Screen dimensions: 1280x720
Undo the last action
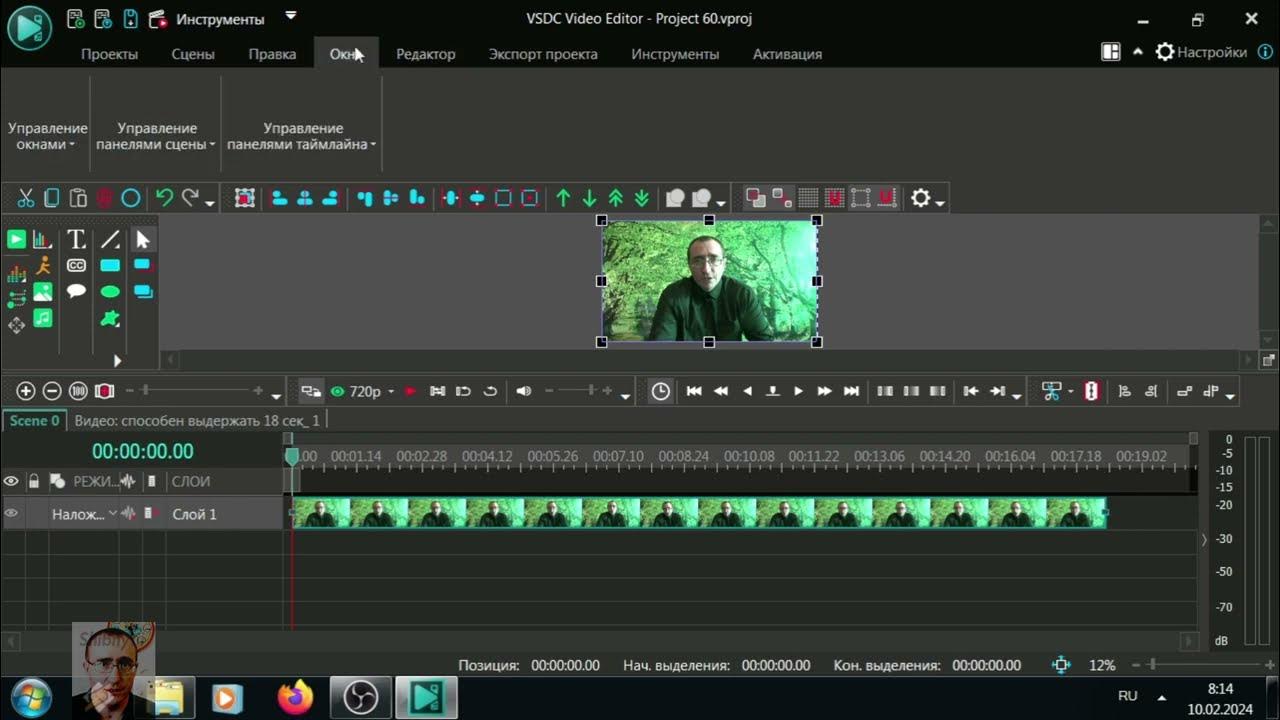tap(165, 198)
